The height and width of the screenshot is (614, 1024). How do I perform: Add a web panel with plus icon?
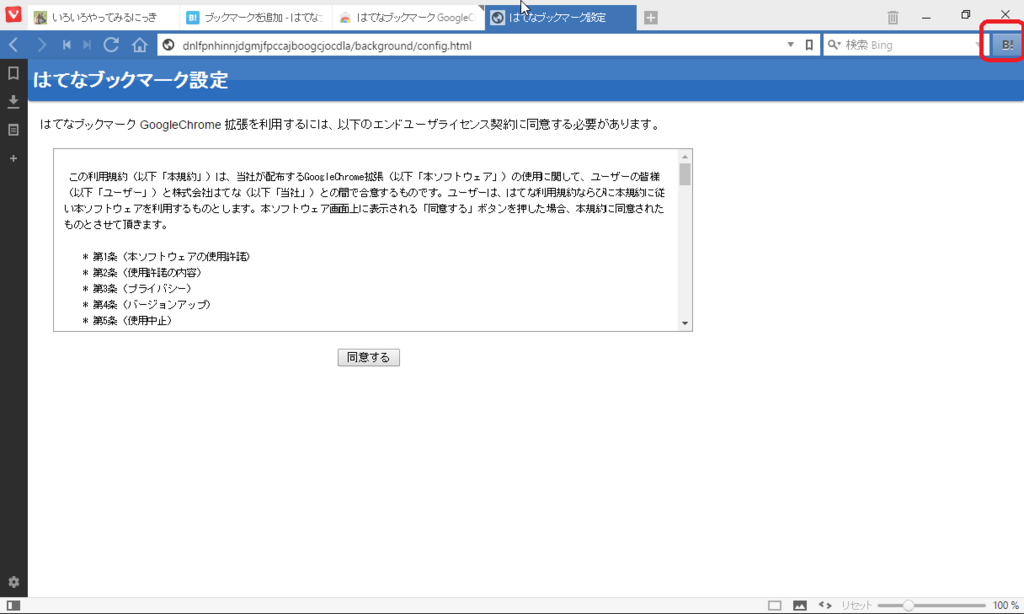(13, 158)
